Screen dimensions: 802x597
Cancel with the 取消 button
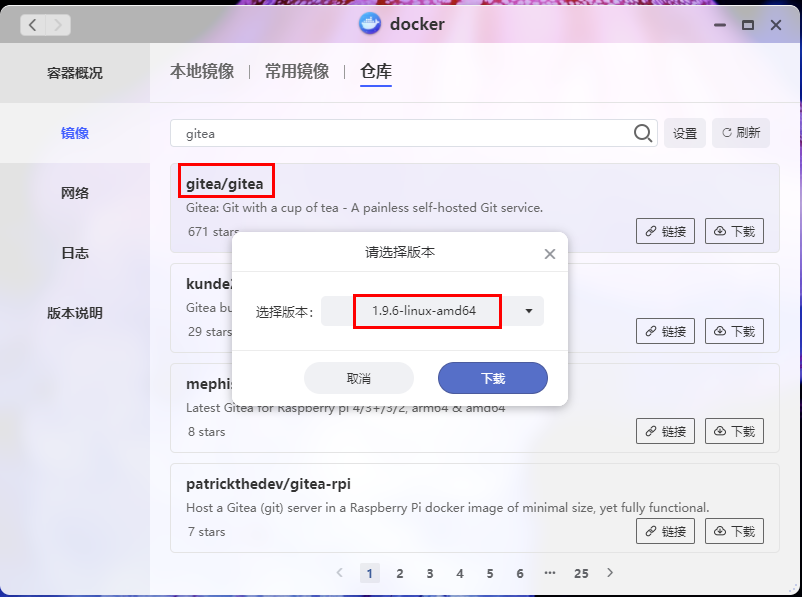coord(359,378)
